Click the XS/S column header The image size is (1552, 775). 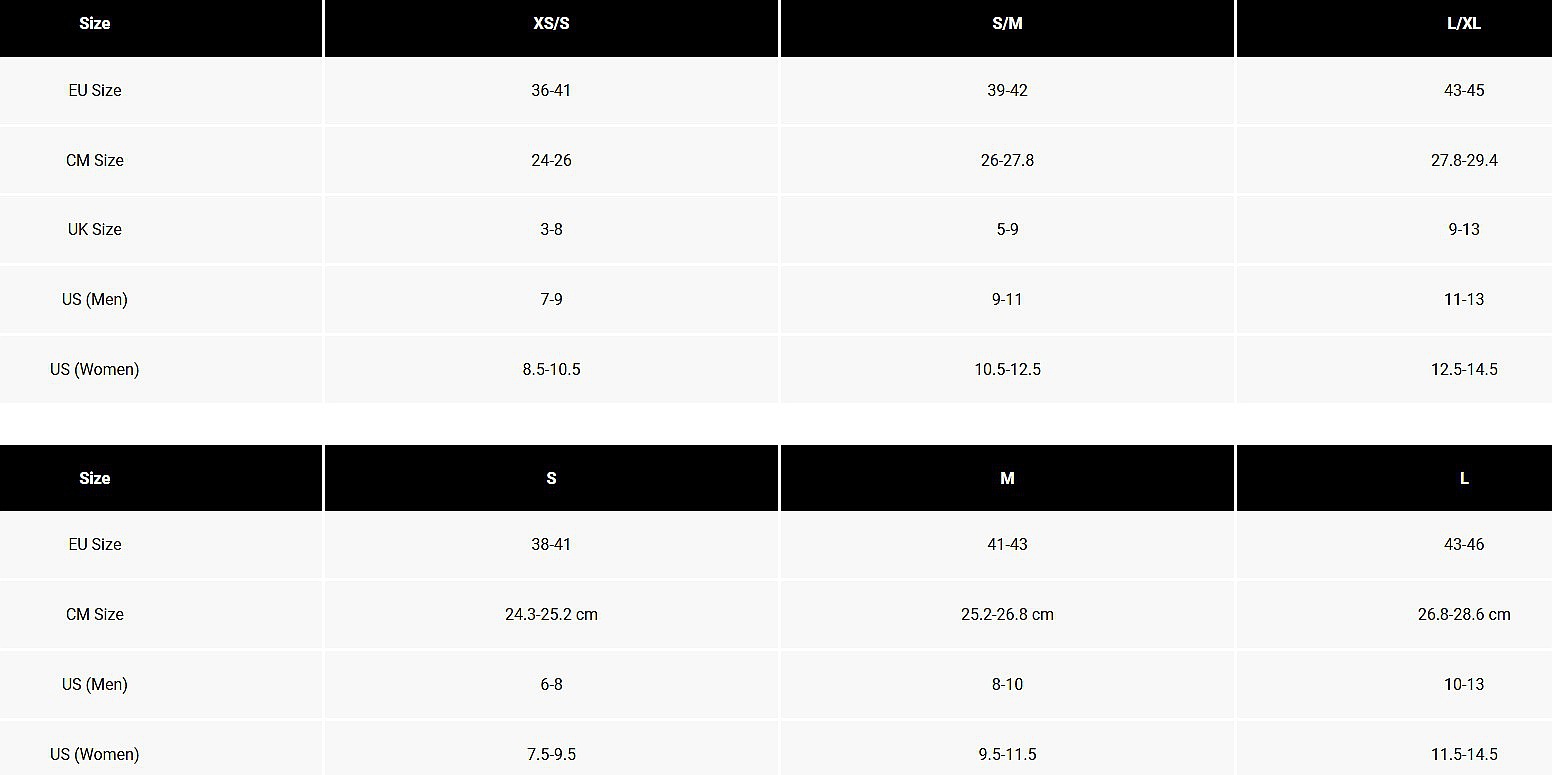551,24
